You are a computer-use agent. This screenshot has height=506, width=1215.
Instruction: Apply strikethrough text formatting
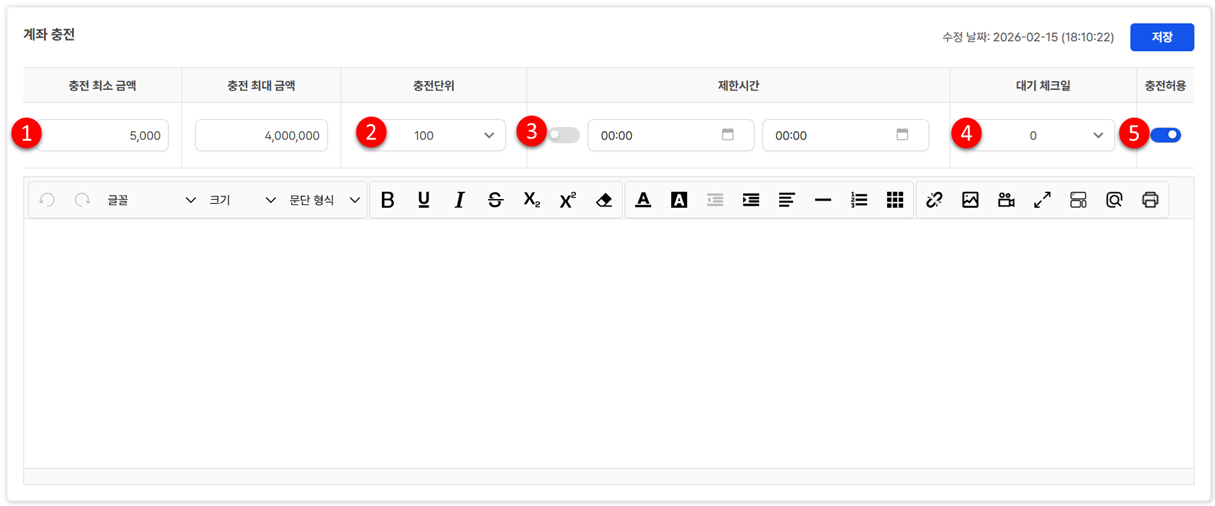click(x=495, y=200)
